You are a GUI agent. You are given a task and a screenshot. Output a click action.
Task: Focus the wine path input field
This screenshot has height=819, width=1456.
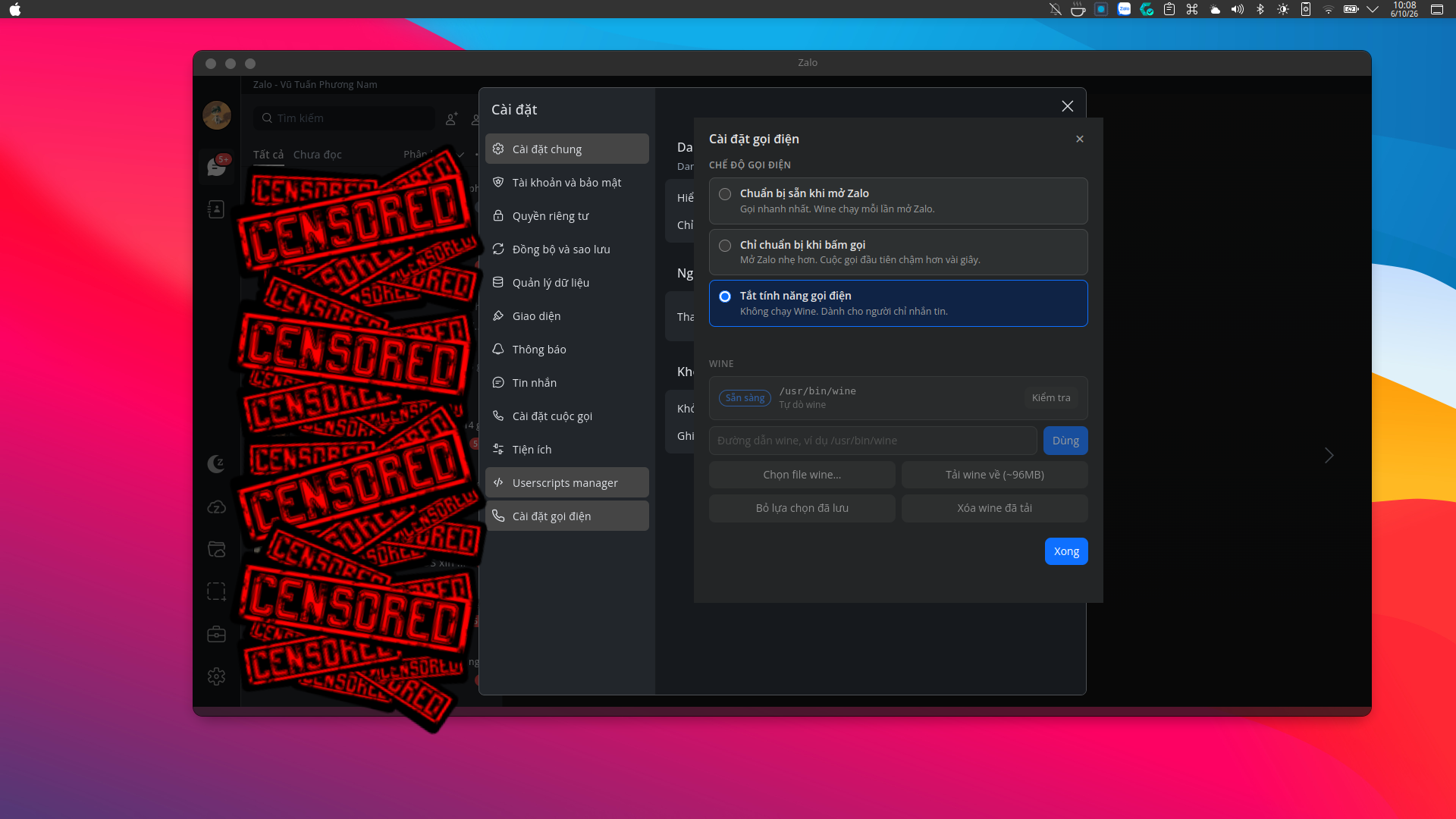tap(873, 441)
